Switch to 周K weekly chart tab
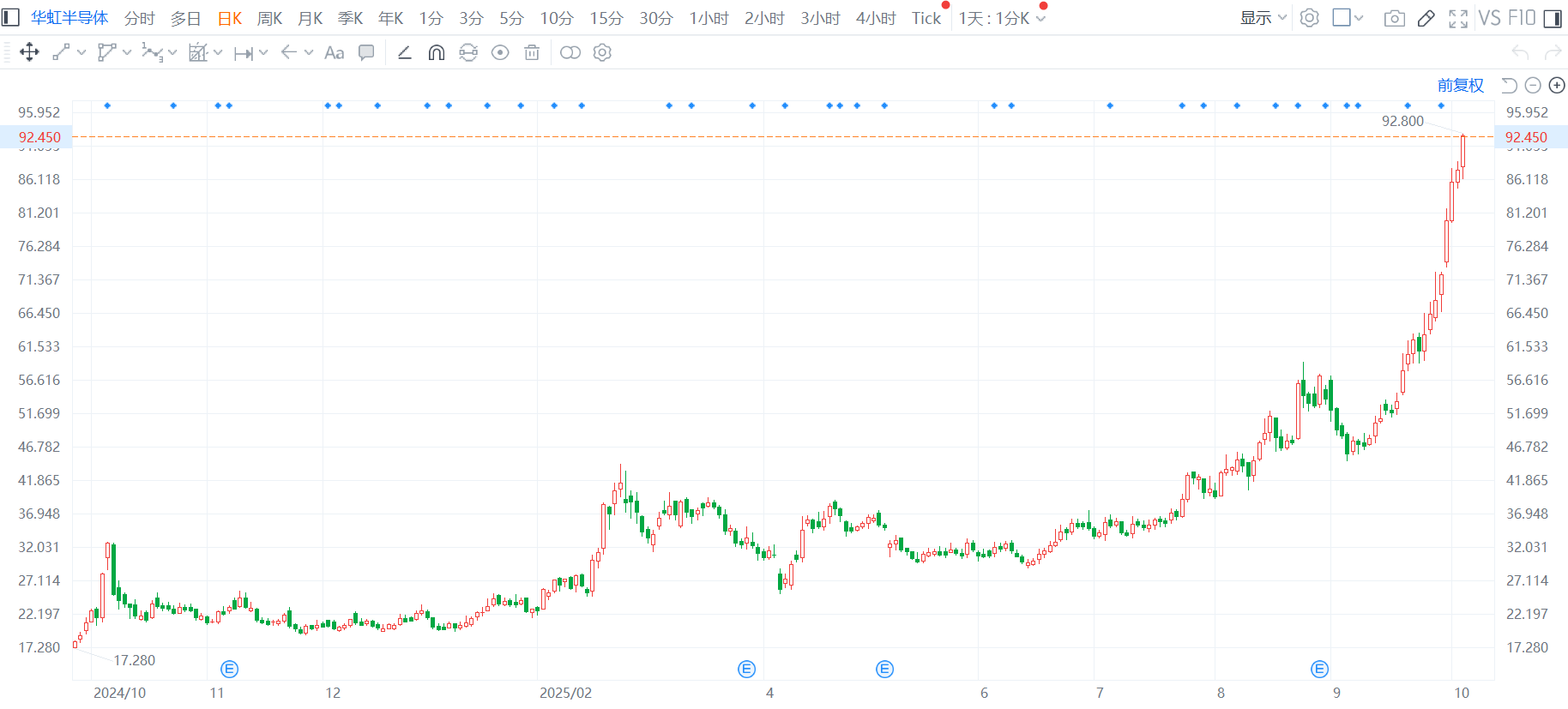Viewport: 1568px width, 709px height. [269, 18]
